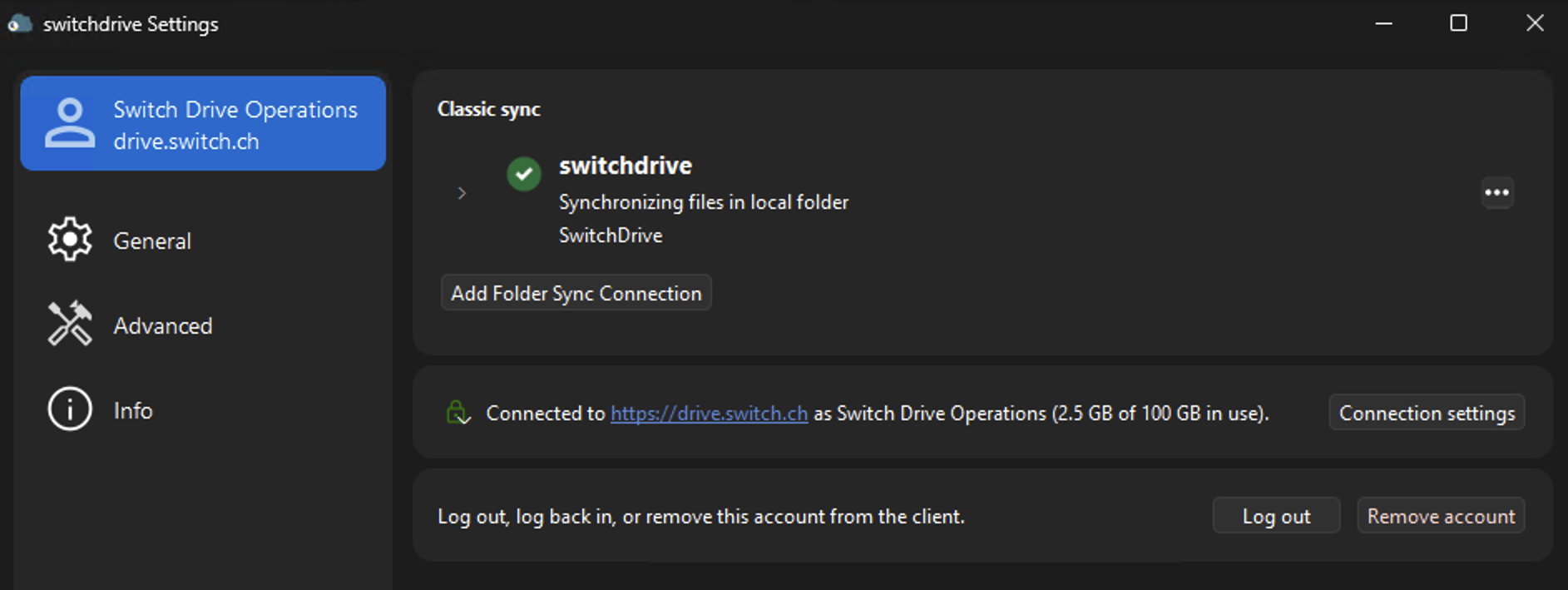Open the three-dot folder options menu

(1497, 193)
